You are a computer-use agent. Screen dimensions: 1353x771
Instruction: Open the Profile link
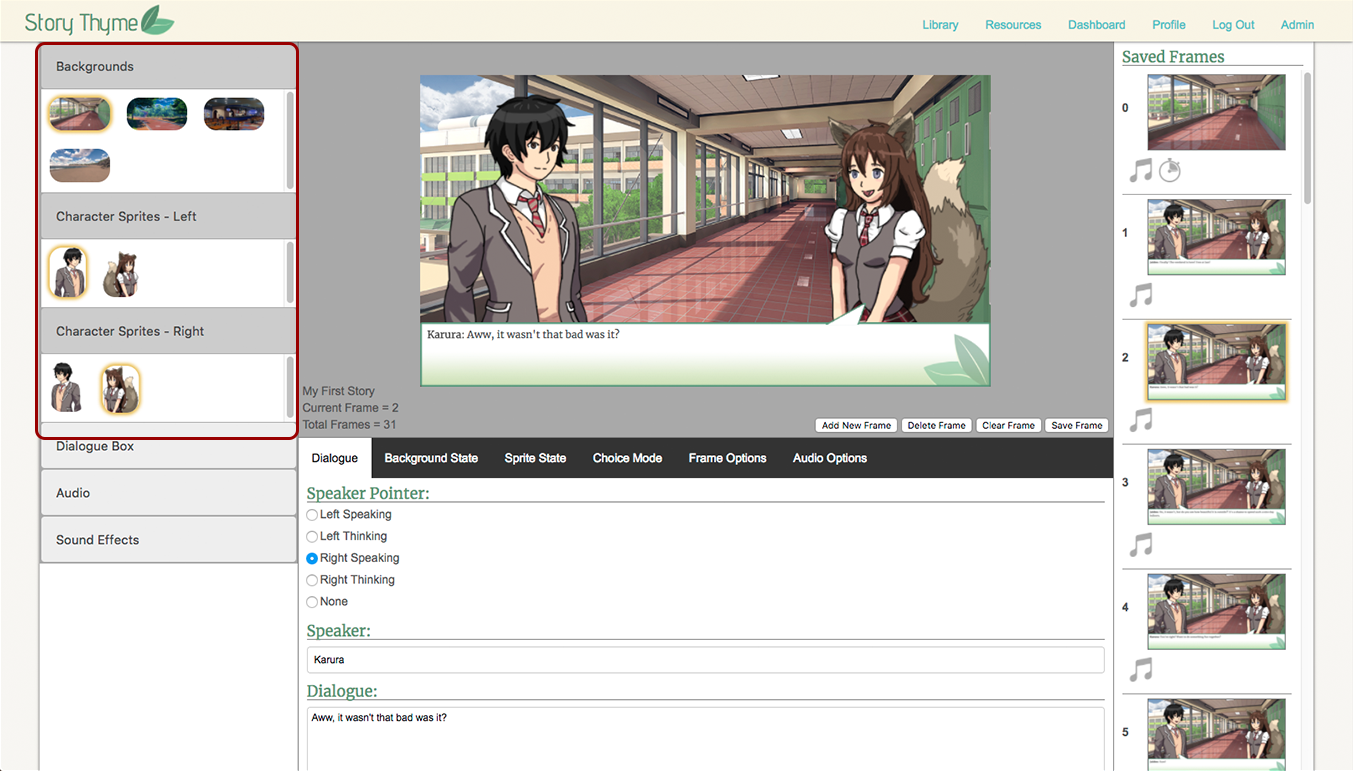[x=1169, y=25]
